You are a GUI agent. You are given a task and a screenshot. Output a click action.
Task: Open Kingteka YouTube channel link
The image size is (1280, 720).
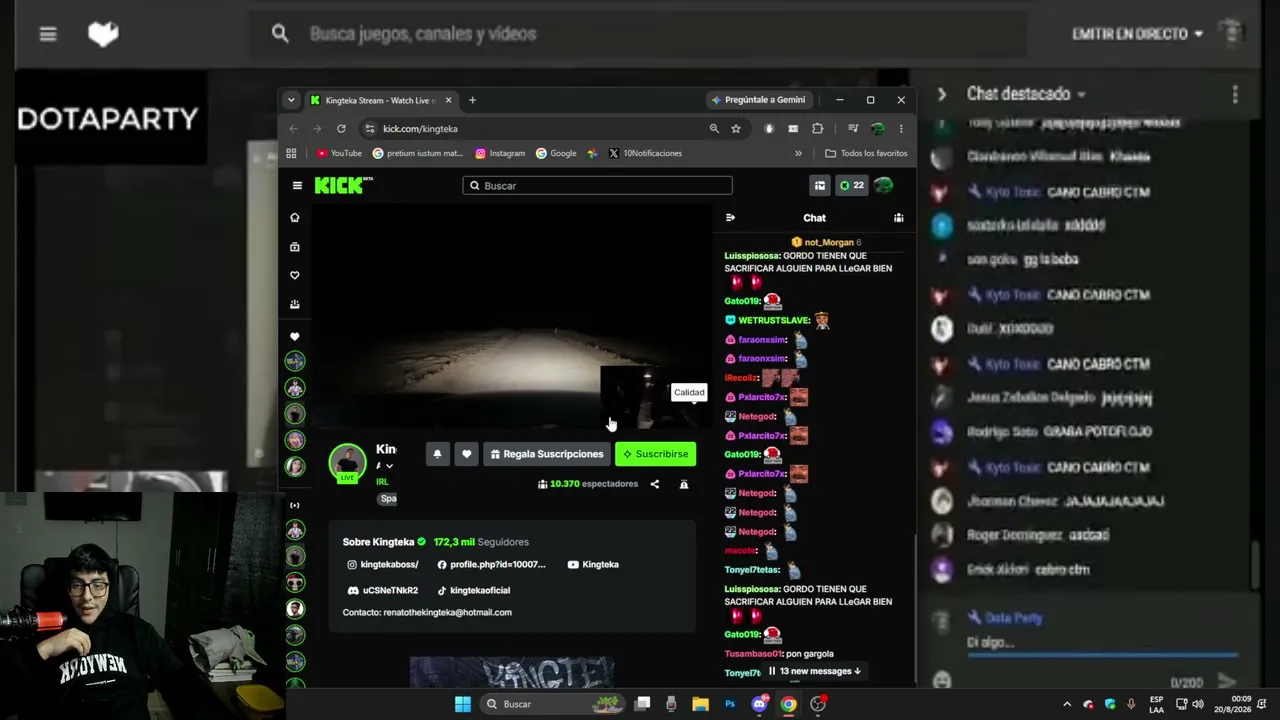(x=593, y=565)
